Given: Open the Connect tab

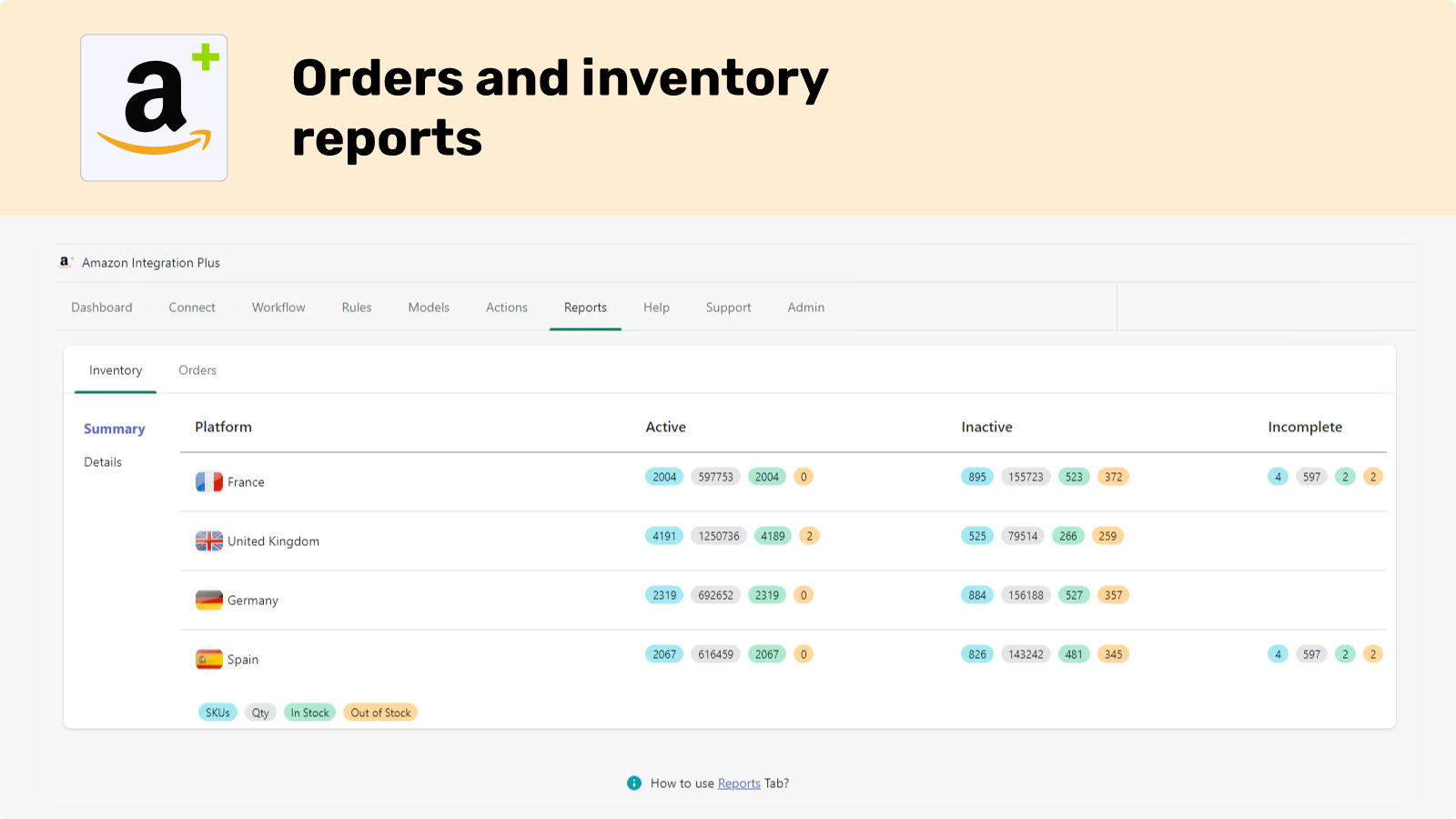Looking at the screenshot, I should pyautogui.click(x=192, y=308).
